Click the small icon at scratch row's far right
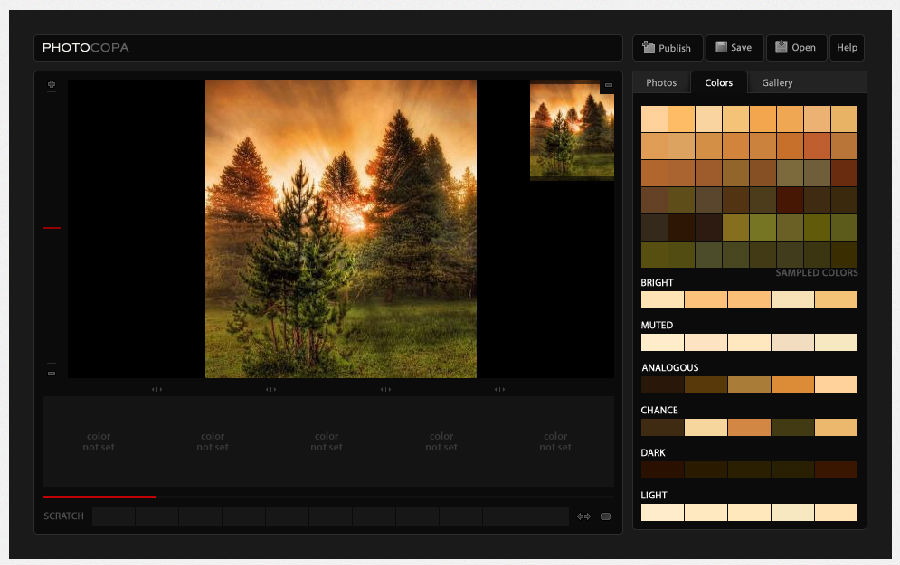Image resolution: width=900 pixels, height=565 pixels. tap(606, 517)
